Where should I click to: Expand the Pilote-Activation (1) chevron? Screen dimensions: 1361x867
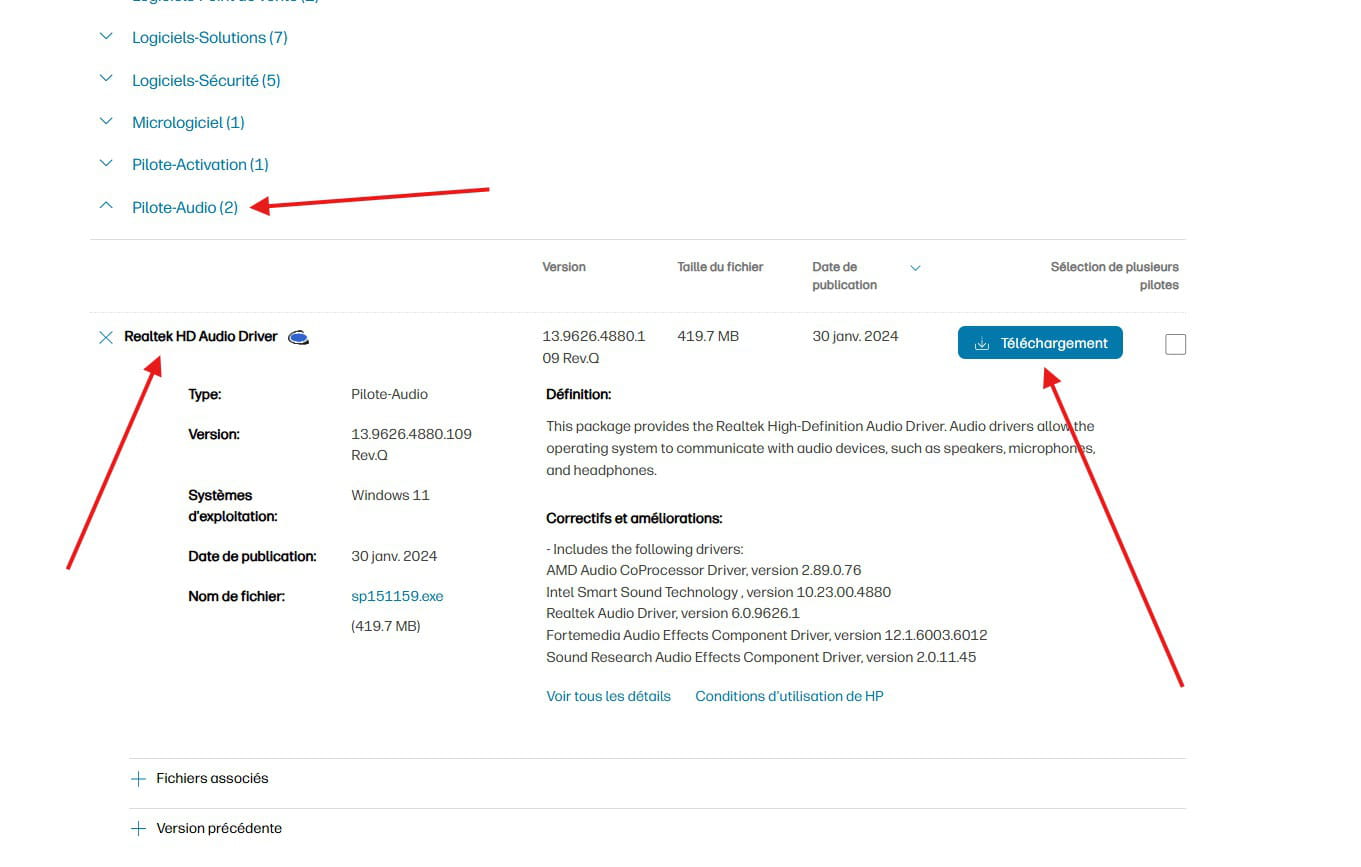point(106,163)
